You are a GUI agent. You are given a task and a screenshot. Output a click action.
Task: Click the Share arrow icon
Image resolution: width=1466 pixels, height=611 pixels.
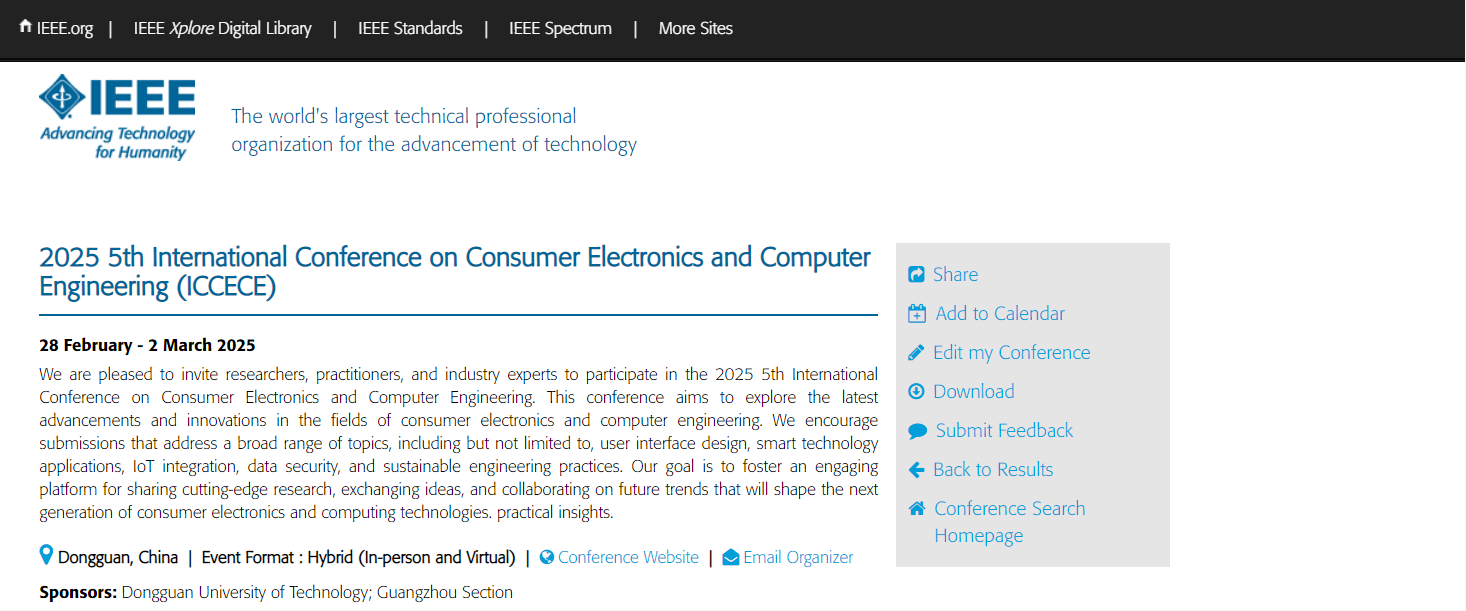(x=916, y=274)
